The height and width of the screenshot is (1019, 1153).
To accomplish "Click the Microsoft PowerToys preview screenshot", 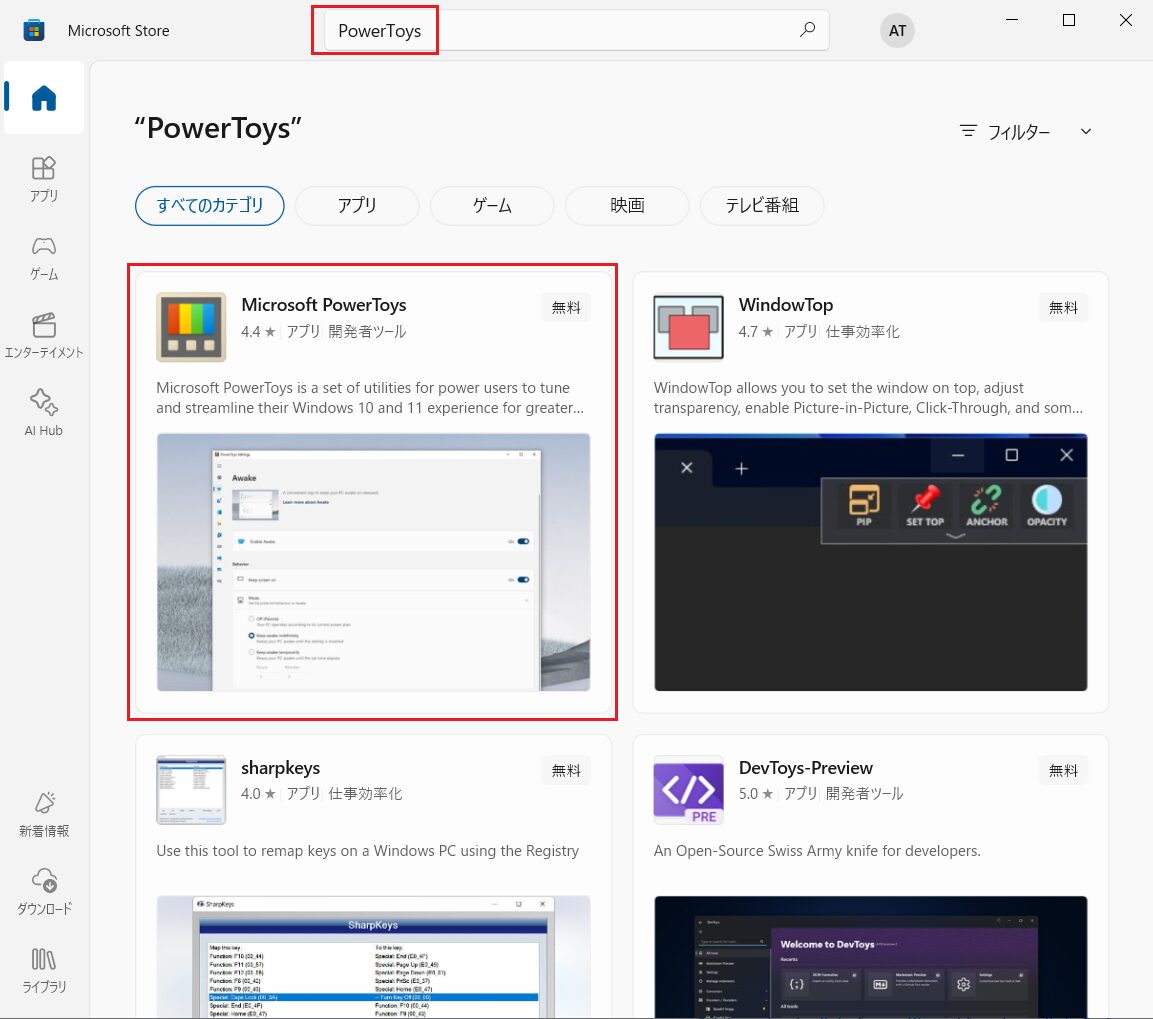I will click(x=372, y=563).
